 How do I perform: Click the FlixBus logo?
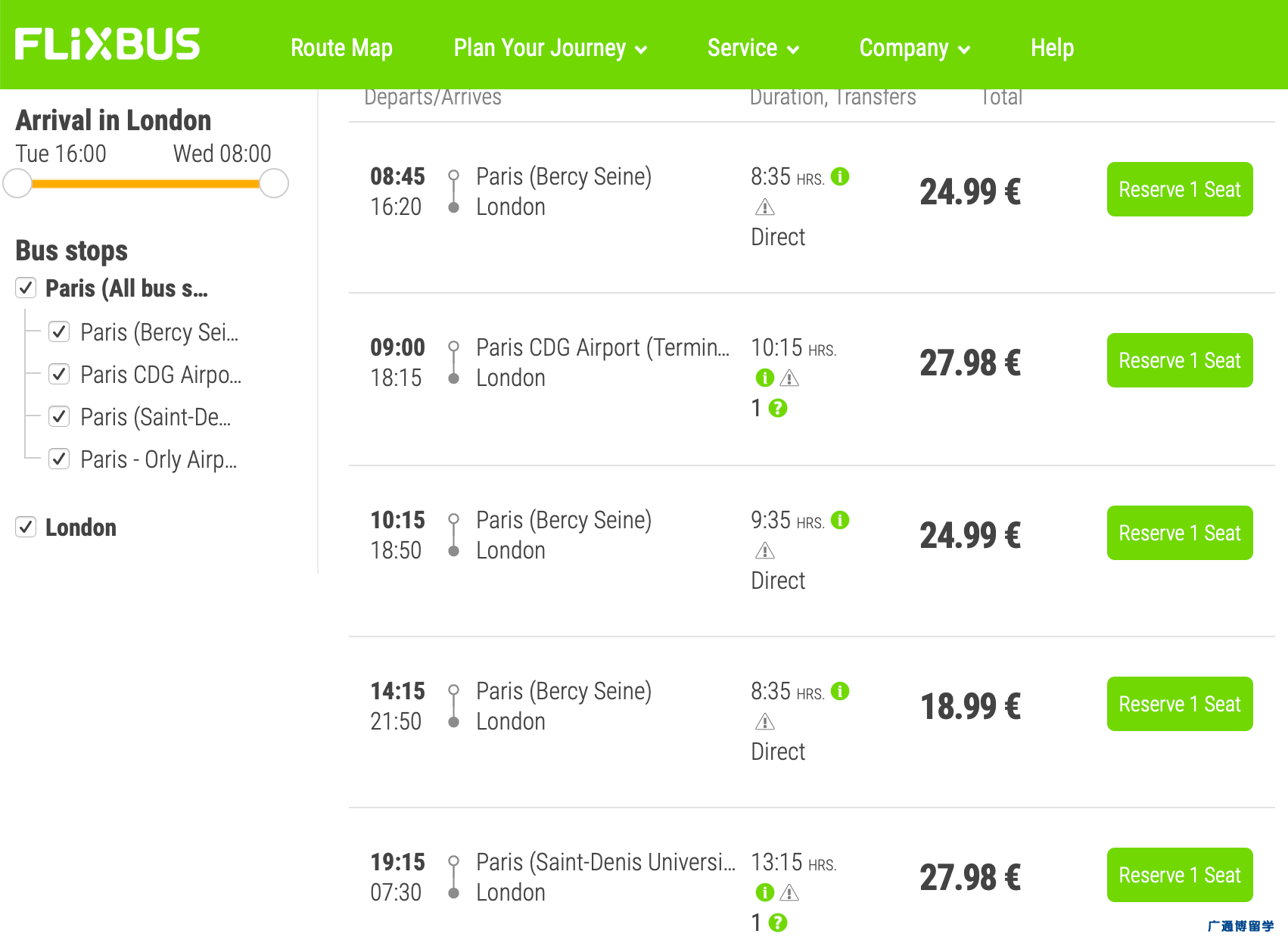point(107,45)
